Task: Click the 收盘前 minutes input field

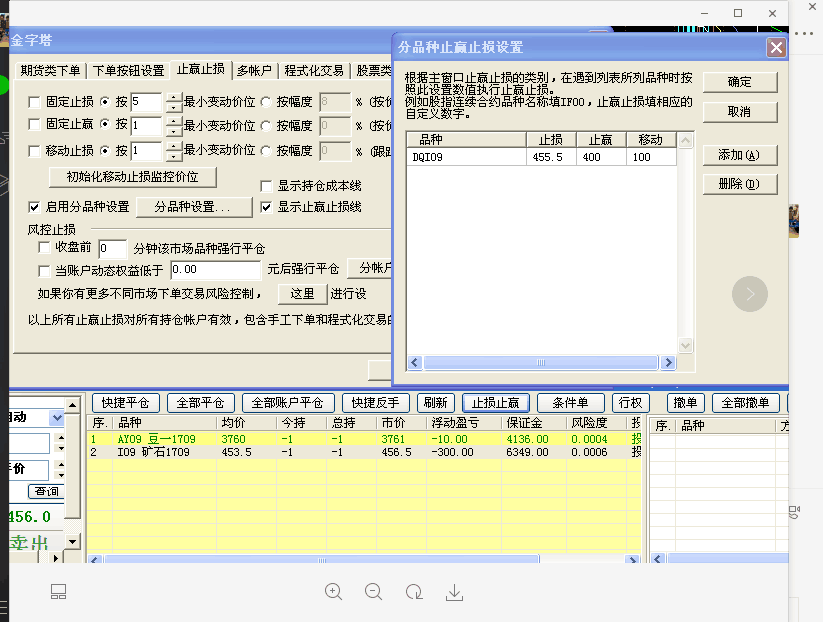Action: [112, 248]
